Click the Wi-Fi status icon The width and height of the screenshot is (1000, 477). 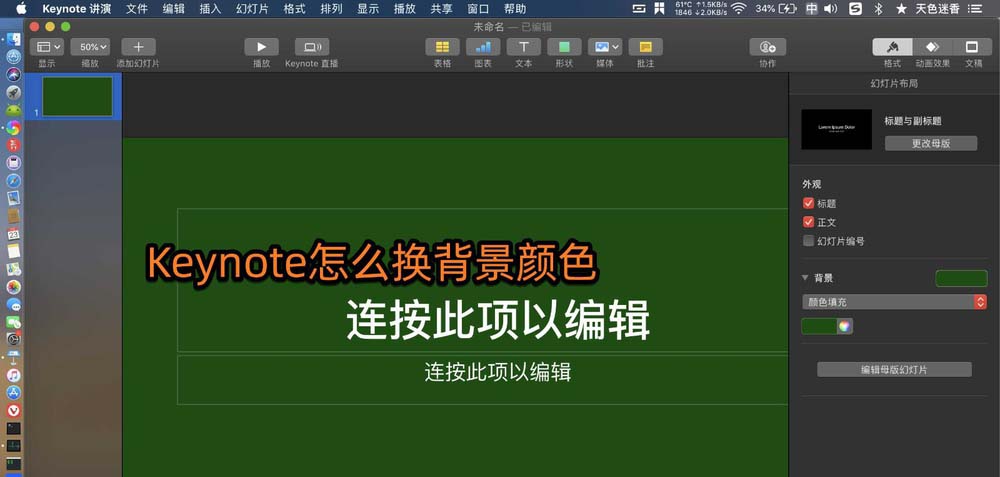(739, 8)
